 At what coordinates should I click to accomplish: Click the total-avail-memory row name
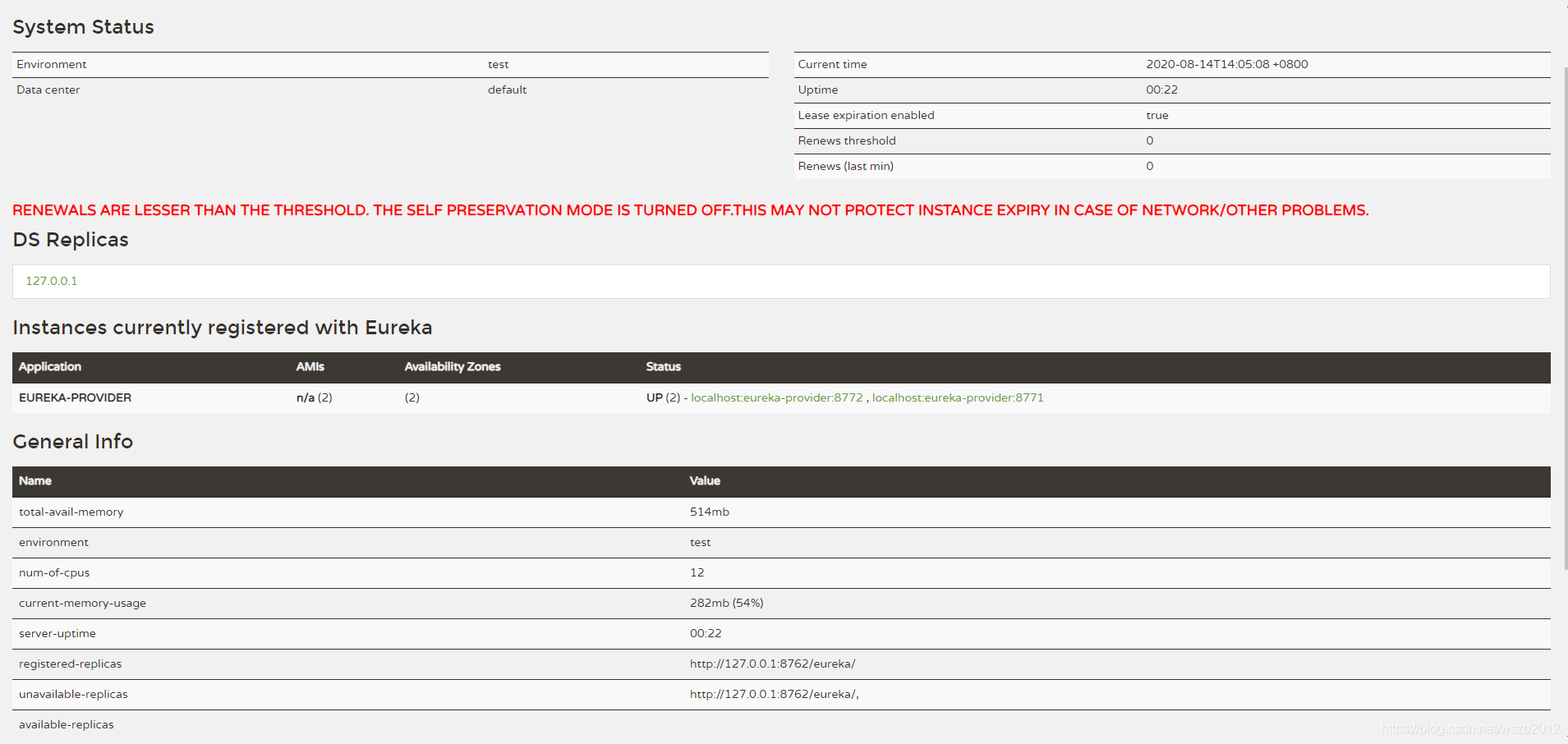tap(71, 512)
